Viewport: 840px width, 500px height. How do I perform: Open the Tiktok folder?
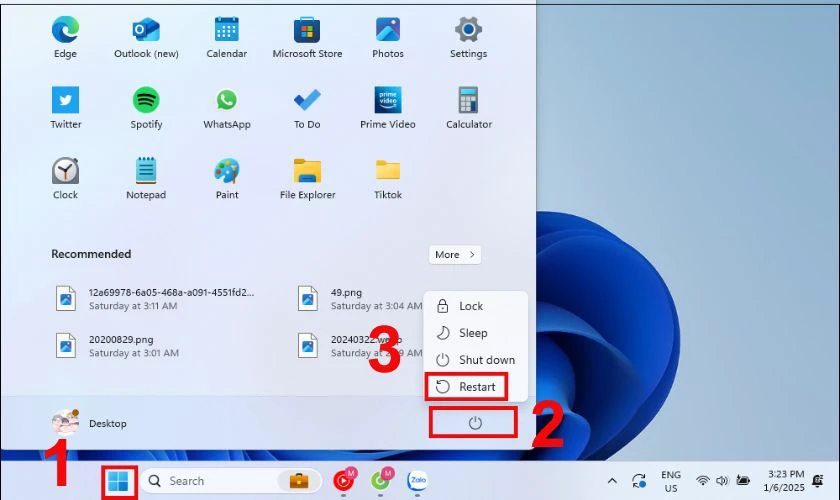[x=388, y=178]
